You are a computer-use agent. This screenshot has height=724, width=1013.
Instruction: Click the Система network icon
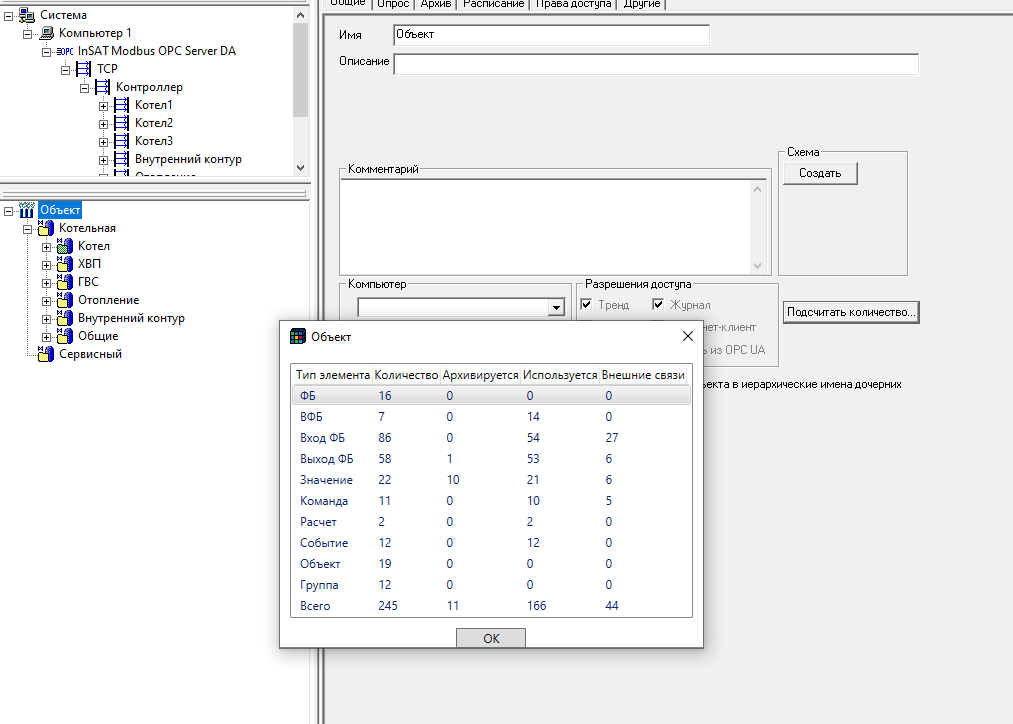[26, 15]
